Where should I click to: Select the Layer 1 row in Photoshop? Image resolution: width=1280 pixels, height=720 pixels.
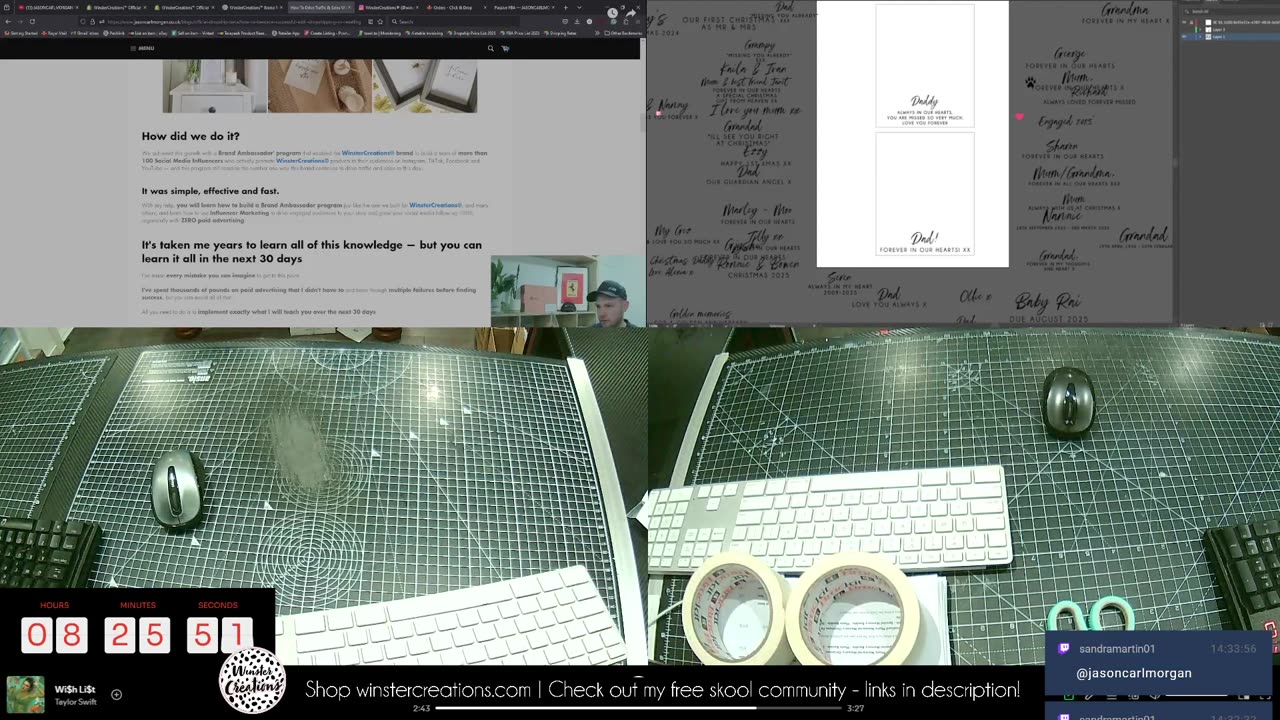pyautogui.click(x=1230, y=37)
